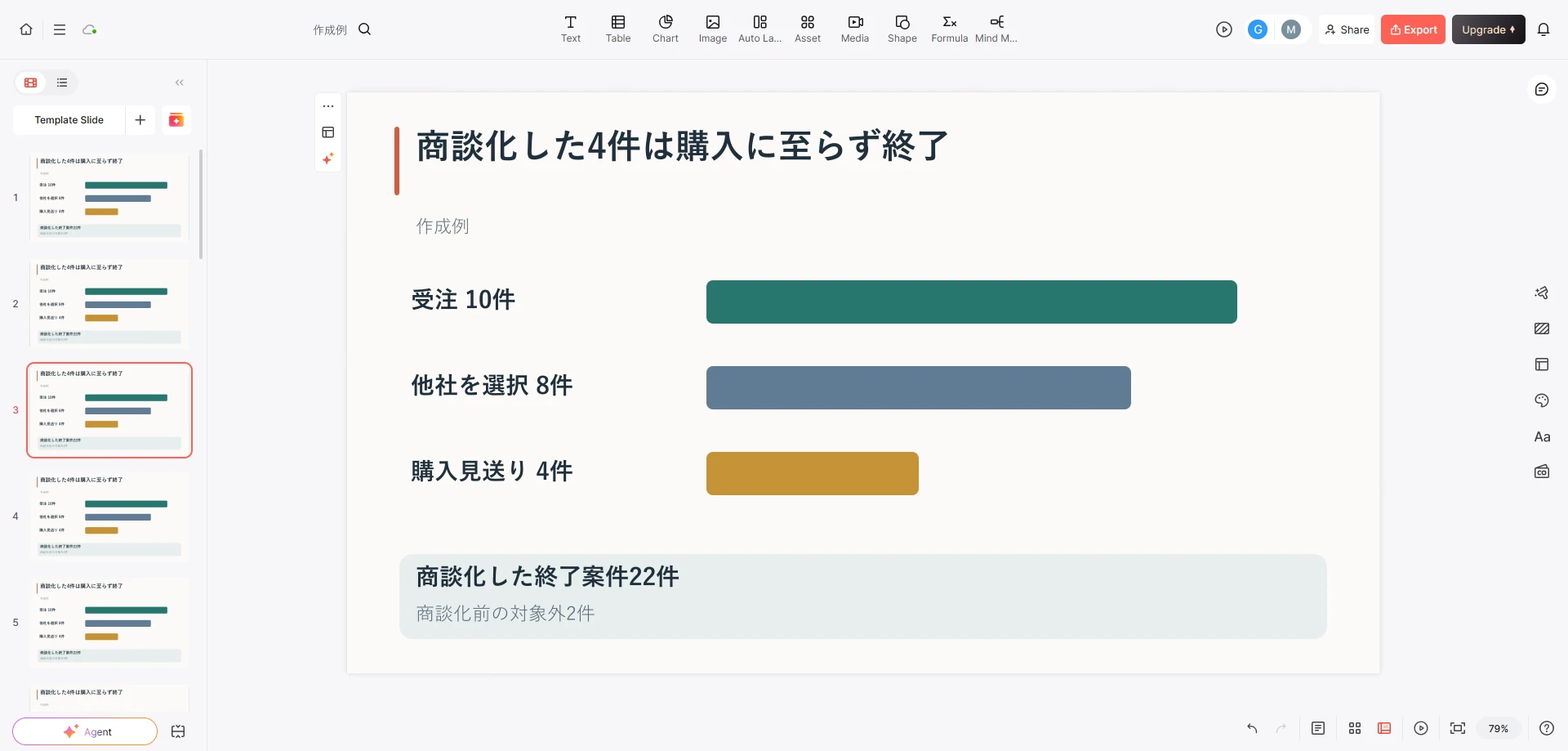
Task: Open the Auto Layout tool
Action: (760, 29)
